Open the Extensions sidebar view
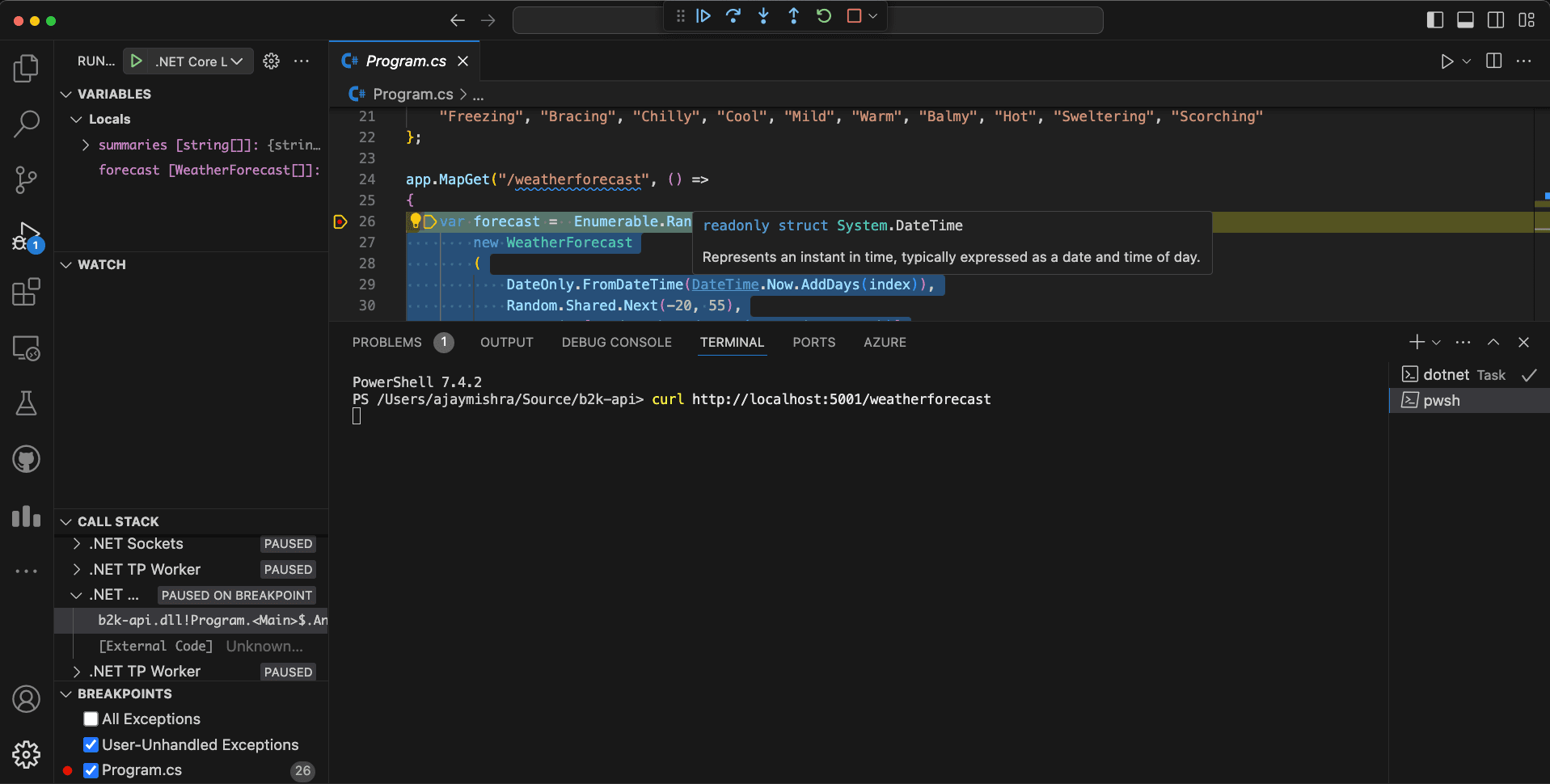Viewport: 1550px width, 784px height. [27, 292]
